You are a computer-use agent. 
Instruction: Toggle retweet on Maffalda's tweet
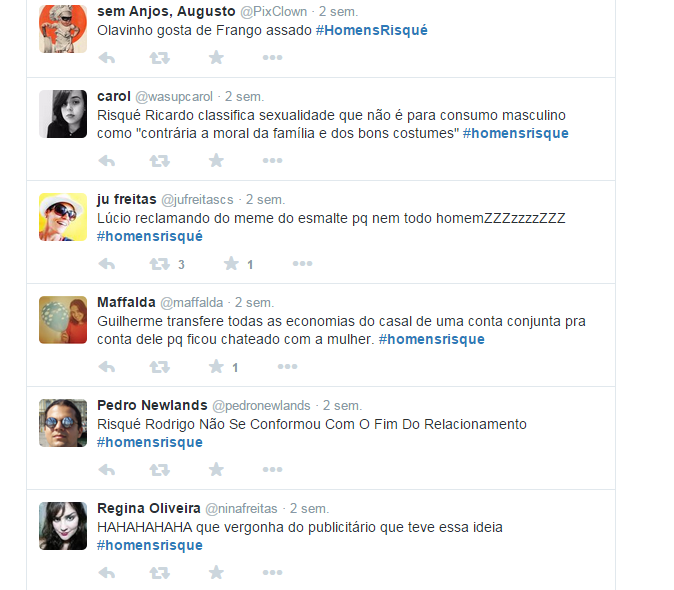tap(159, 367)
